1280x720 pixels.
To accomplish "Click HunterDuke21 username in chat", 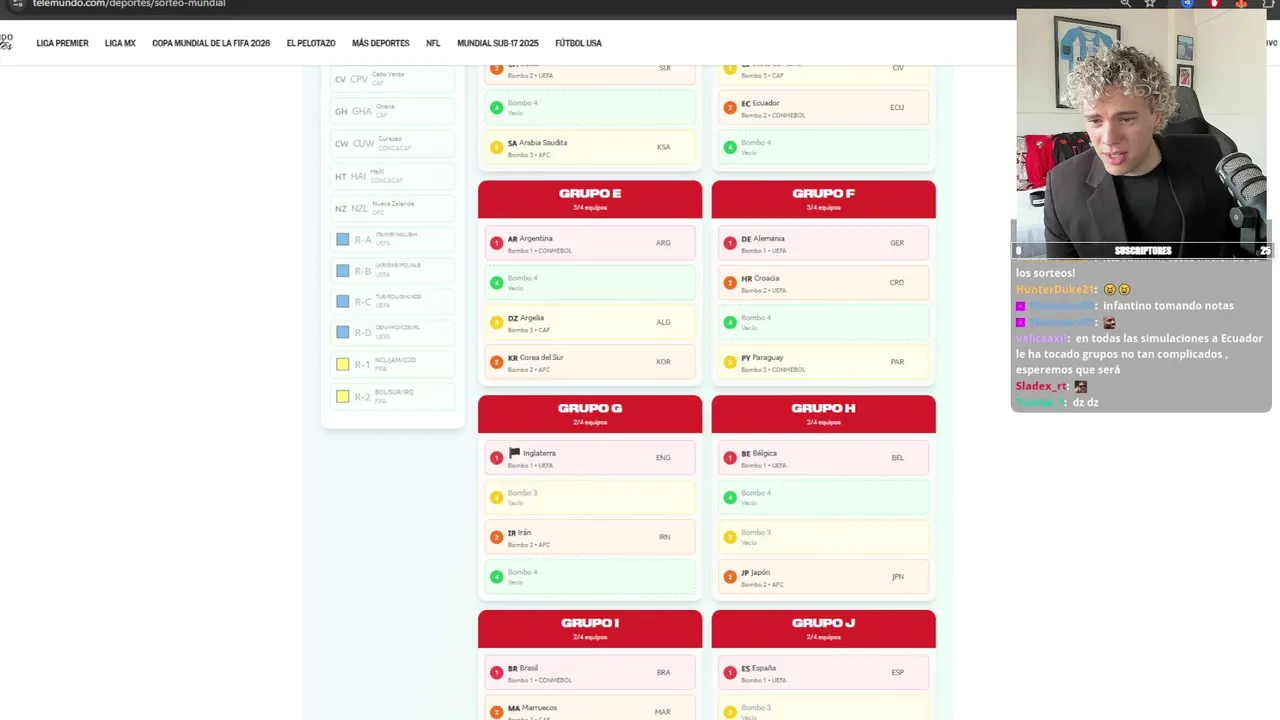I will pos(1056,289).
